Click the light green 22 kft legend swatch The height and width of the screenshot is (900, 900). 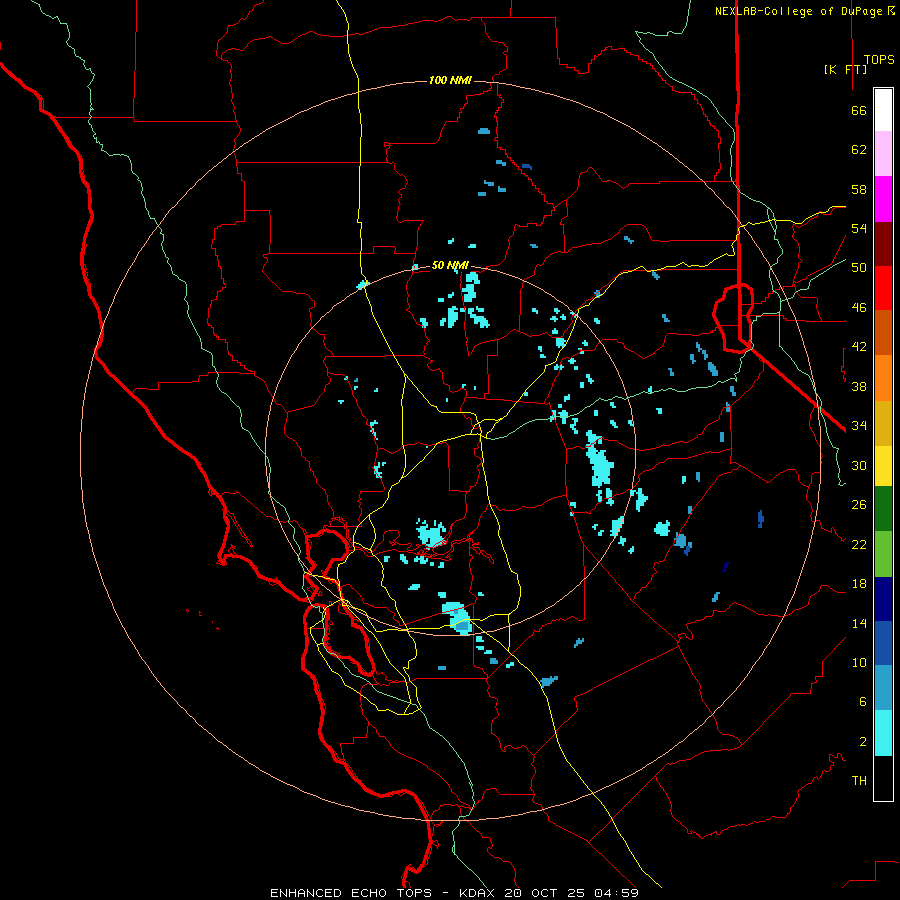(x=883, y=554)
